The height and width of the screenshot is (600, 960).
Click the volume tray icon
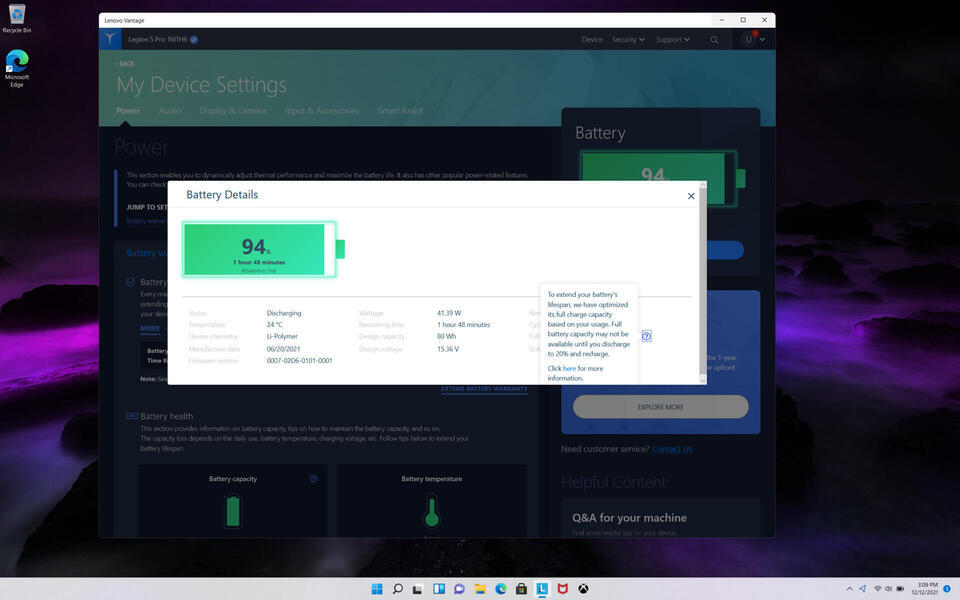(x=888, y=589)
